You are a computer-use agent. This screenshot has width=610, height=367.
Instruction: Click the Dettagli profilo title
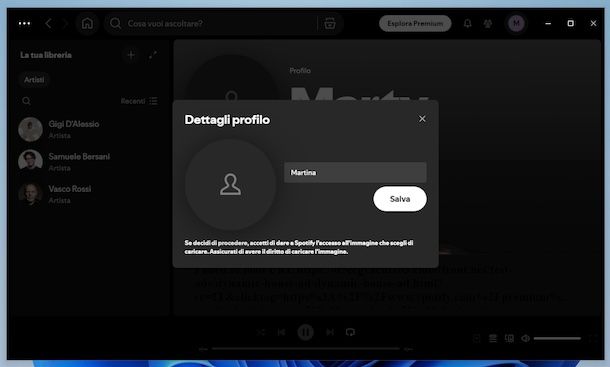click(227, 120)
